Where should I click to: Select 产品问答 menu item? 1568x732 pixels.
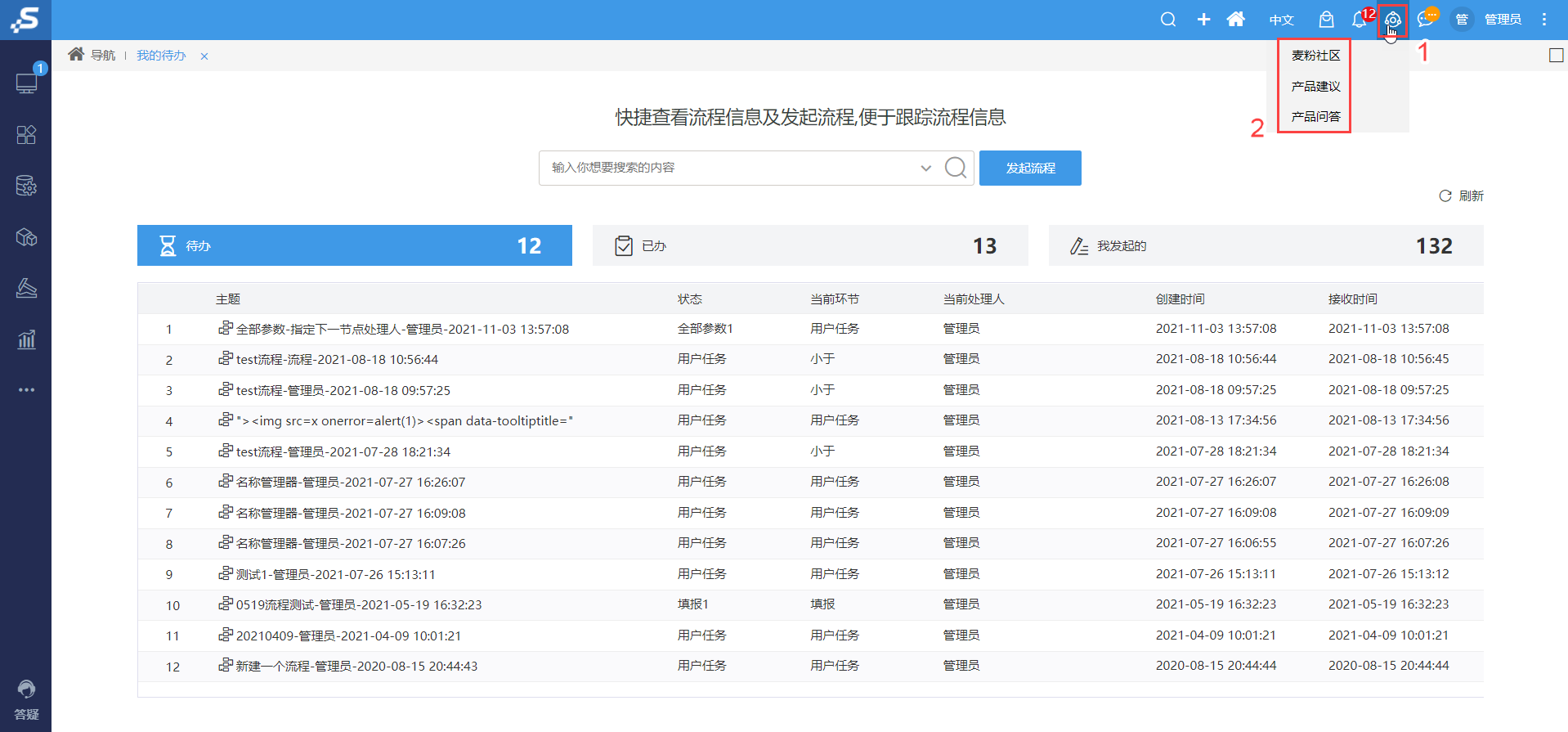1315,117
